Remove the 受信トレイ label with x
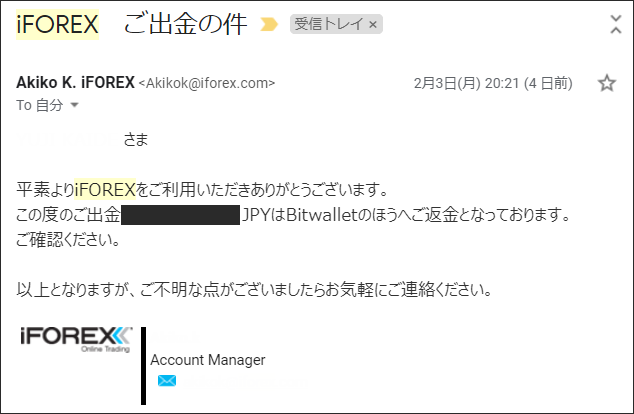Image resolution: width=634 pixels, height=414 pixels. pyautogui.click(x=373, y=25)
